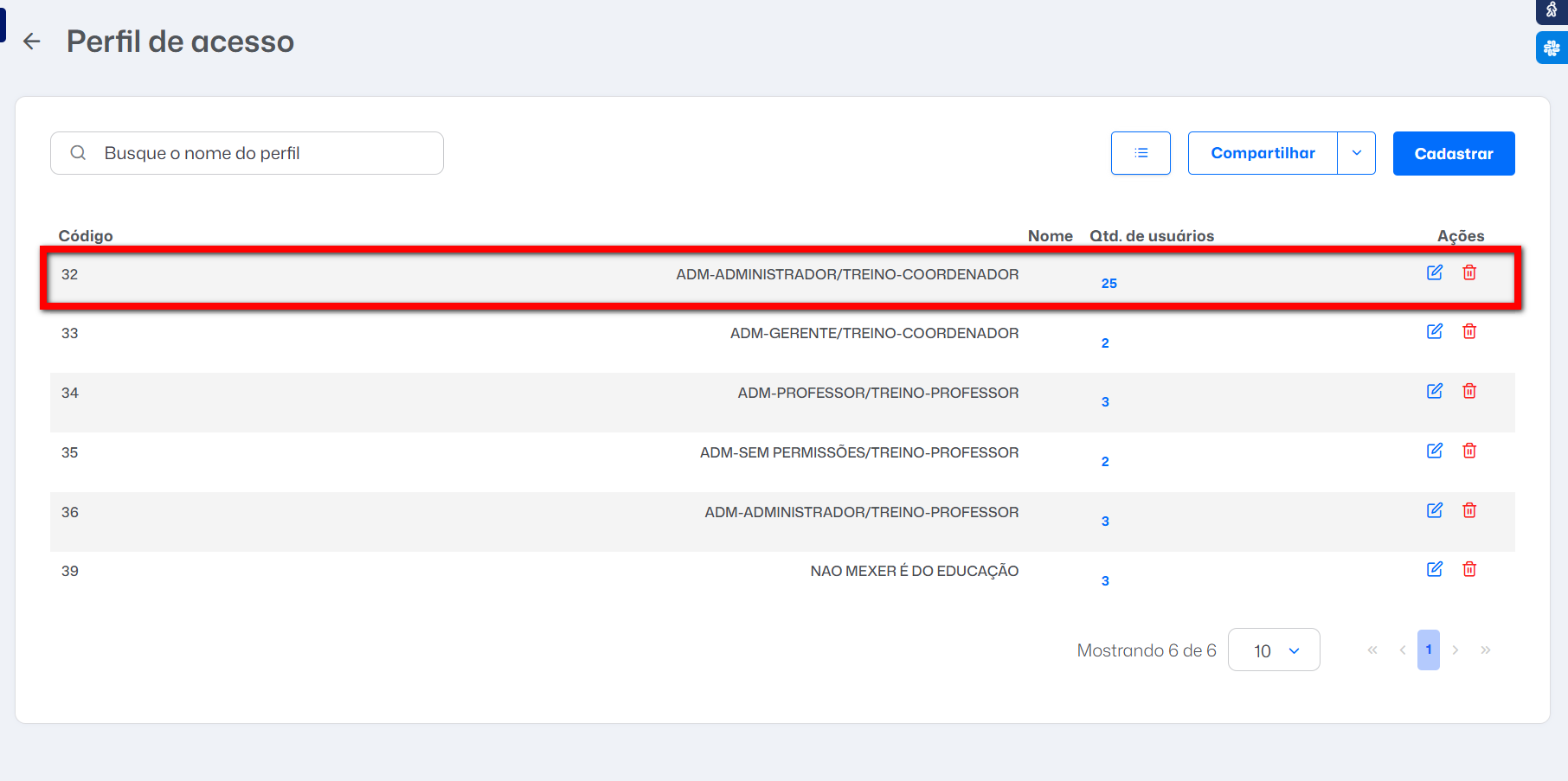Click the Compartilhar button

point(1263,153)
